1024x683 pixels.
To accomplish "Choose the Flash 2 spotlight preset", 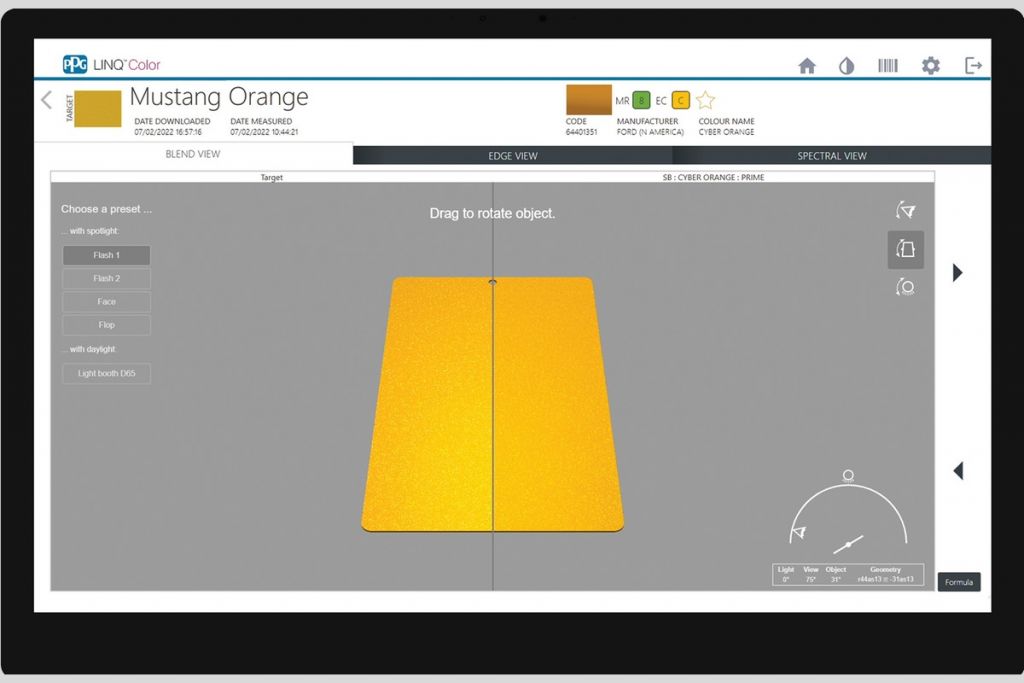I will (106, 278).
